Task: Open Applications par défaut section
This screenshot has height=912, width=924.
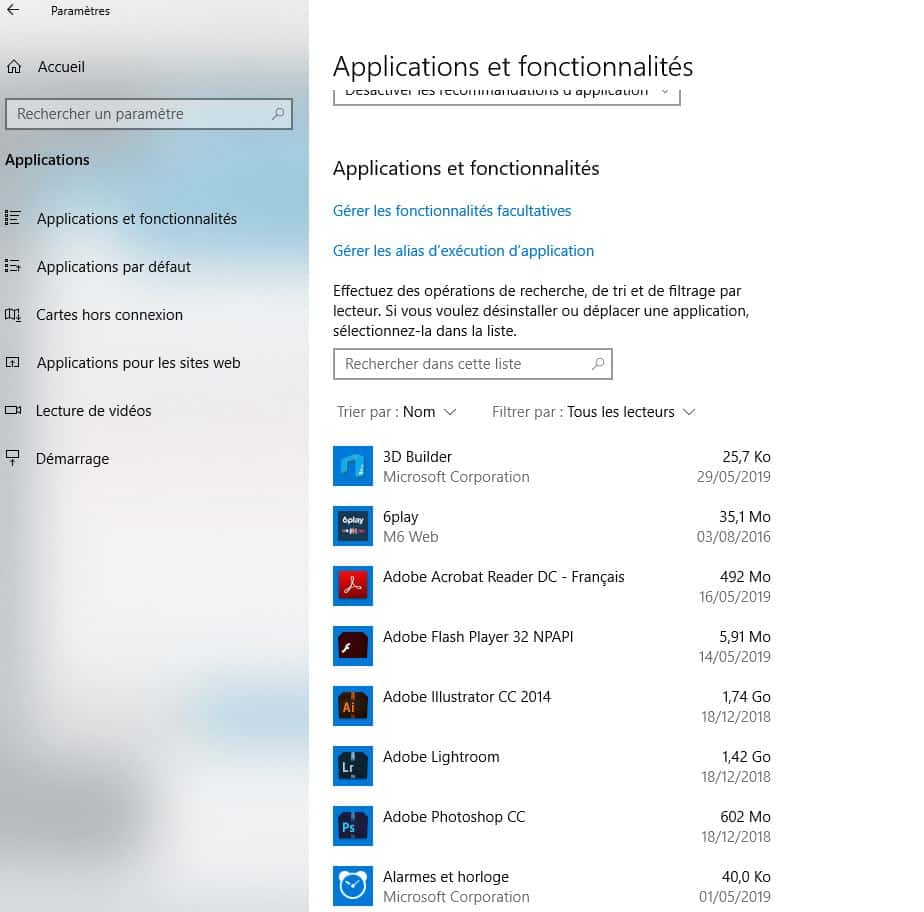Action: click(114, 267)
